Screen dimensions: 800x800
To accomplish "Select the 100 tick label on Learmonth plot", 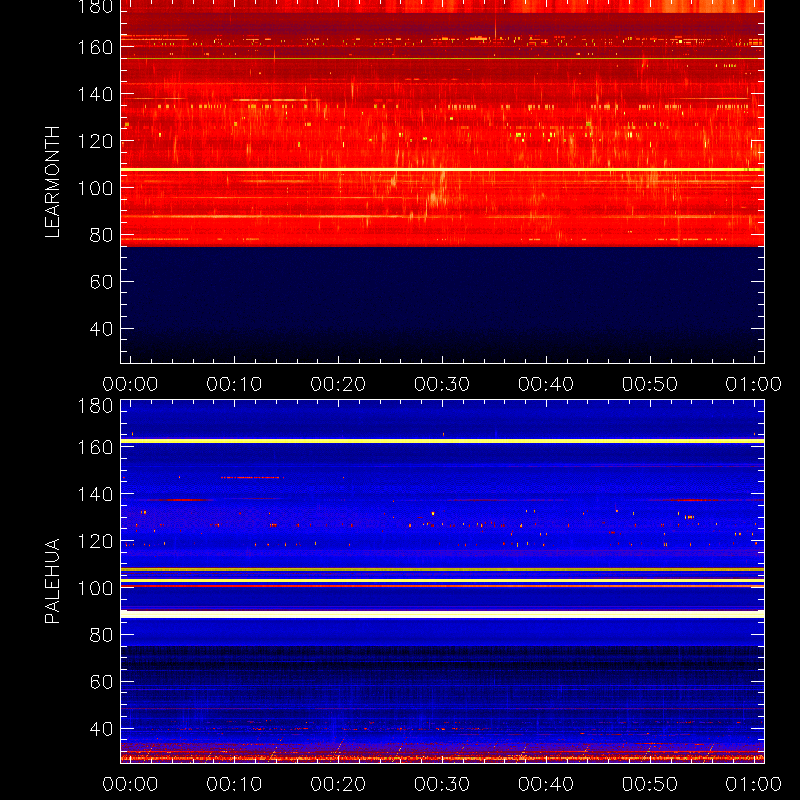I will click(95, 188).
